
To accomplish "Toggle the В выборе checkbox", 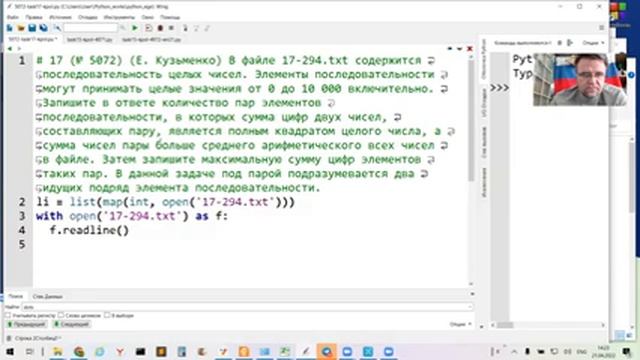I will (x=107, y=315).
